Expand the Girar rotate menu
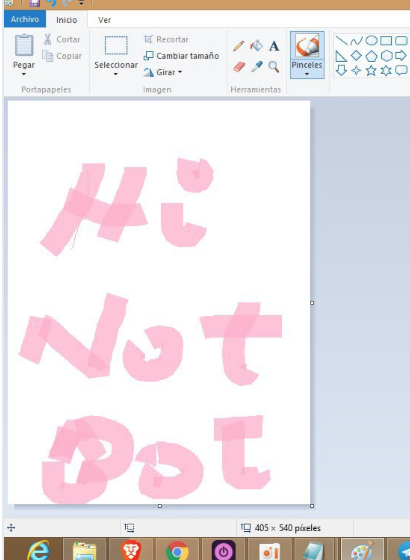410x560 pixels. 163,72
